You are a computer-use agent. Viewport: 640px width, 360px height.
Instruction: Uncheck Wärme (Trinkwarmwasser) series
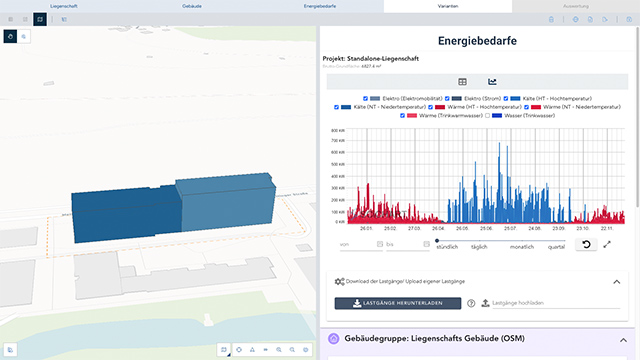[x=402, y=116]
